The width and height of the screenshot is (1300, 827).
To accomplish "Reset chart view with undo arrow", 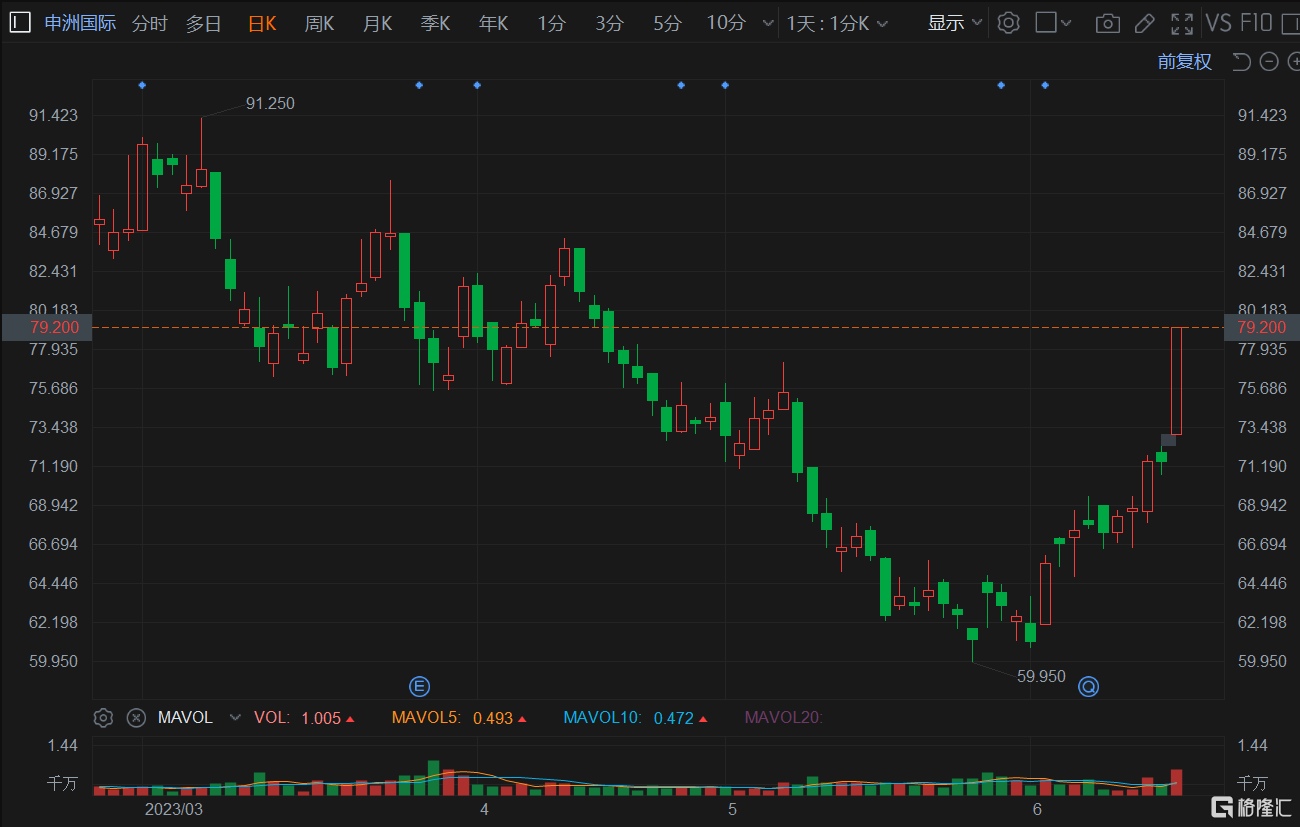I will (1241, 62).
